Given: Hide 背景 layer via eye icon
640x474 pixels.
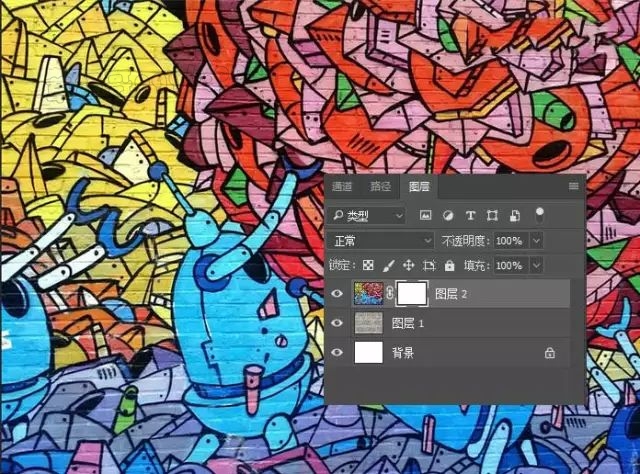Looking at the screenshot, I should pos(337,352).
